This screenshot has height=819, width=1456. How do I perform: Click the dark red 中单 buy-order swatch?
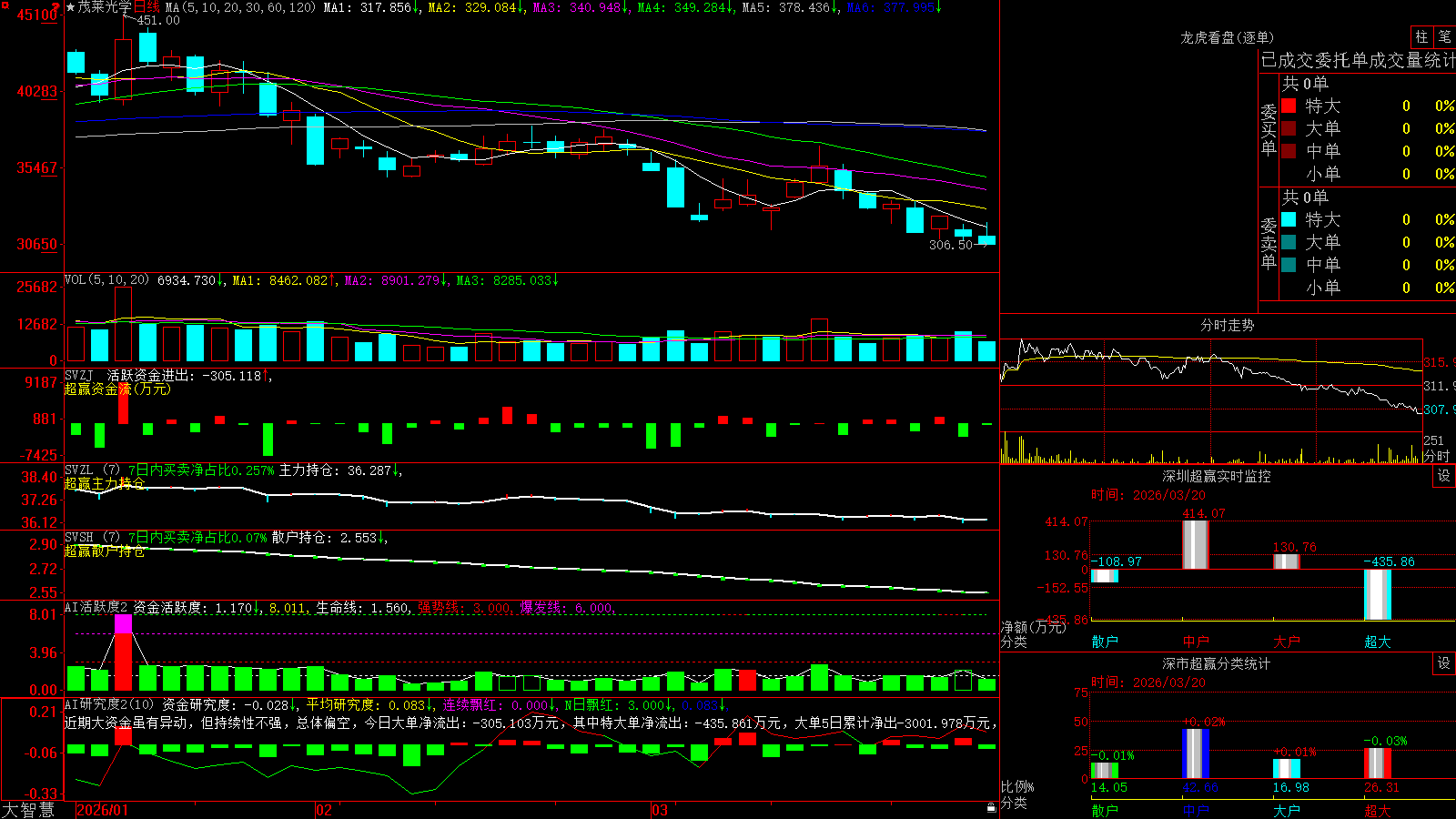coord(1289,151)
